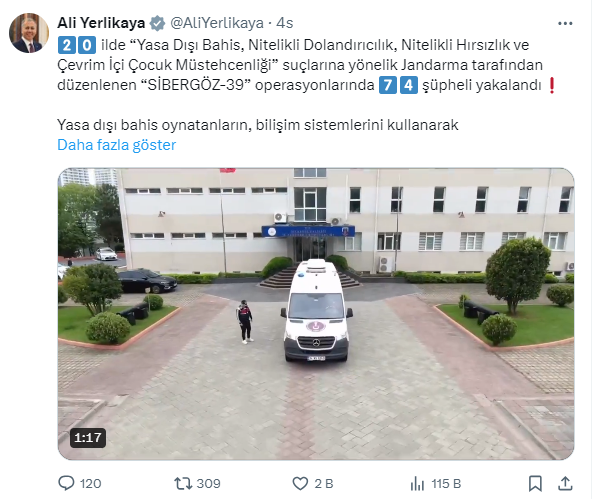Open the Ali Yerlikaya display name link

point(101,23)
